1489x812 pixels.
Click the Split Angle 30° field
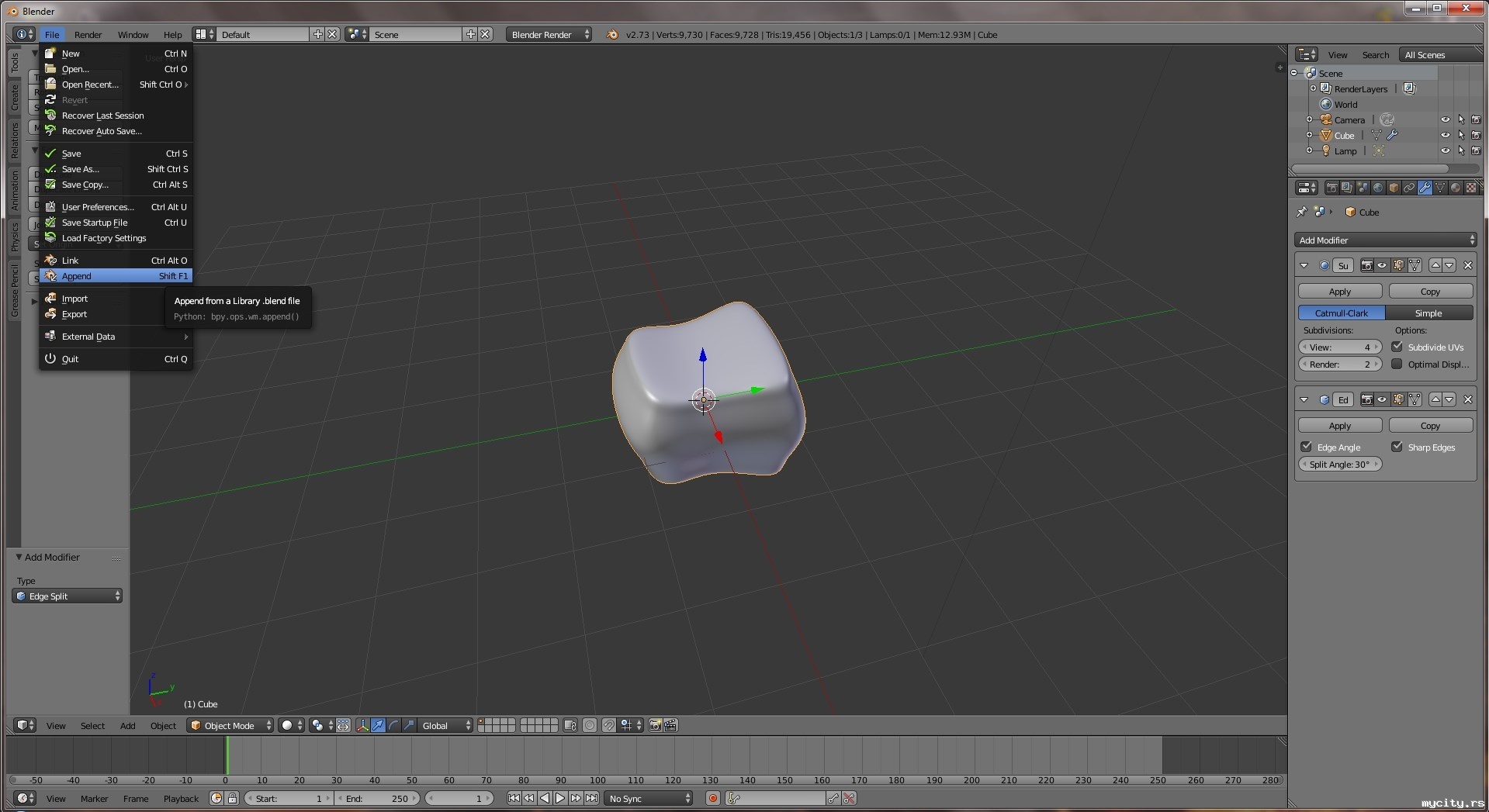click(x=1340, y=465)
